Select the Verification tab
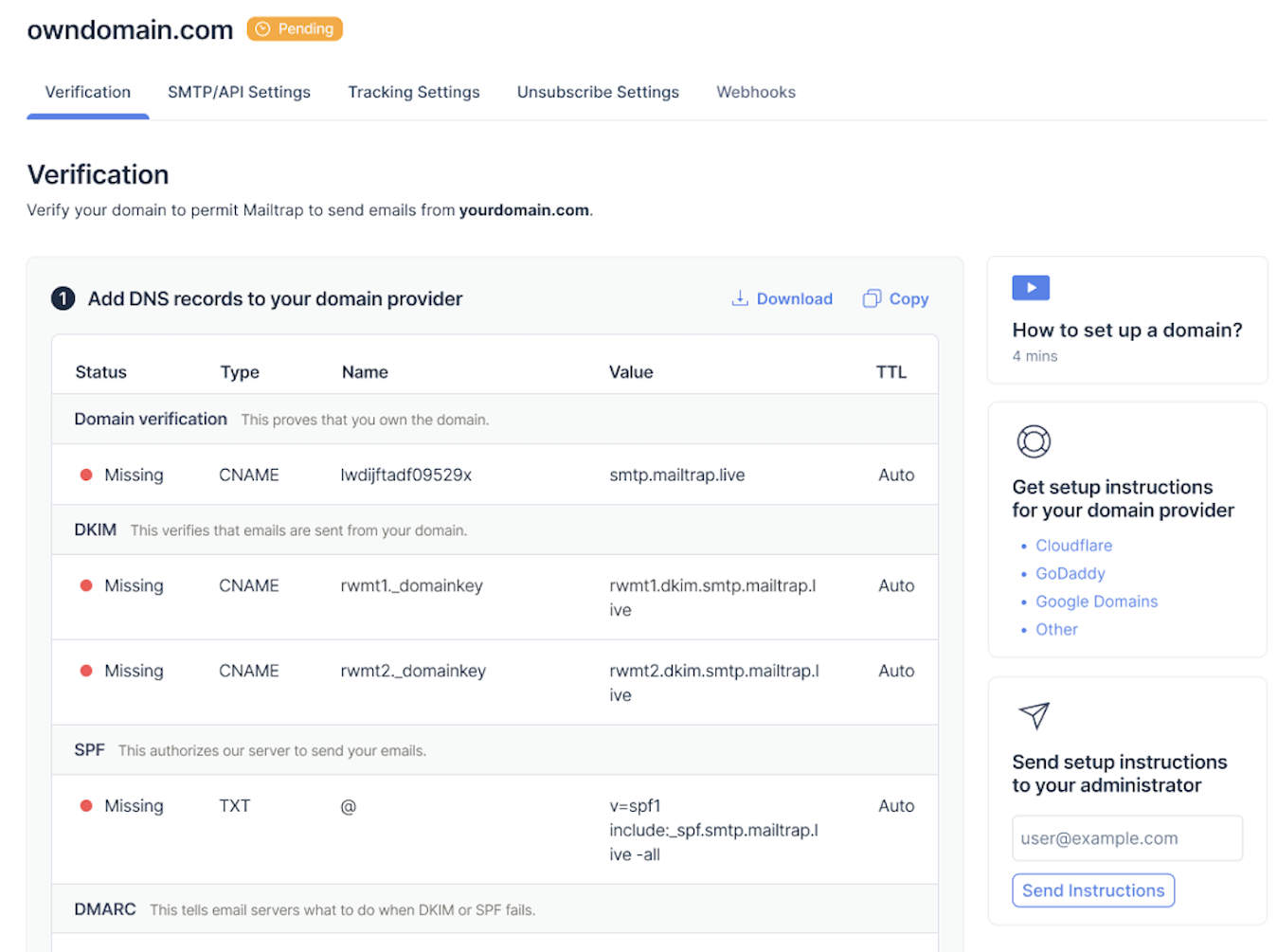Viewport: 1277px width, 952px height. (88, 92)
